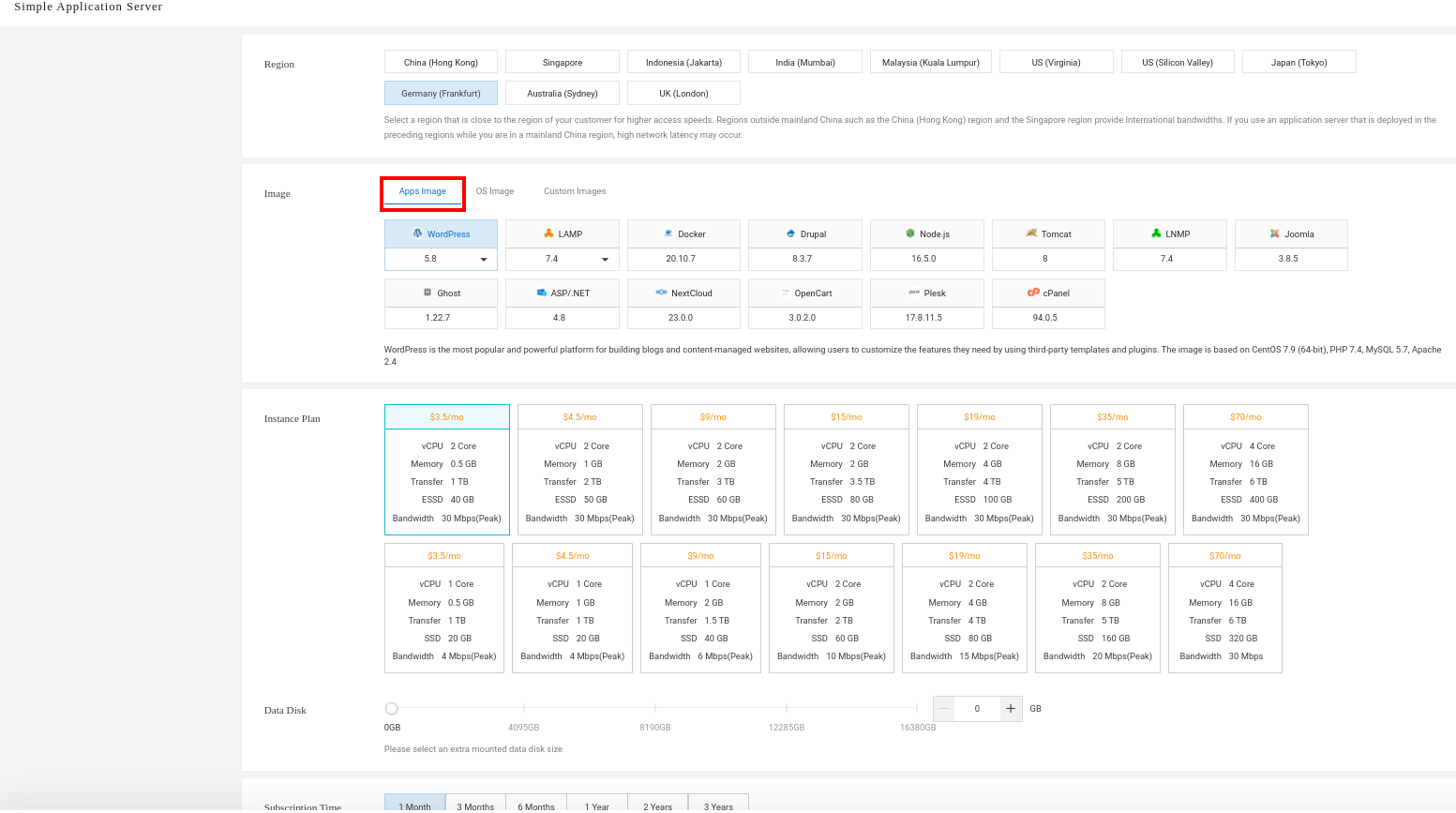Click the Docker version 20.10.7 cell

pyautogui.click(x=683, y=259)
